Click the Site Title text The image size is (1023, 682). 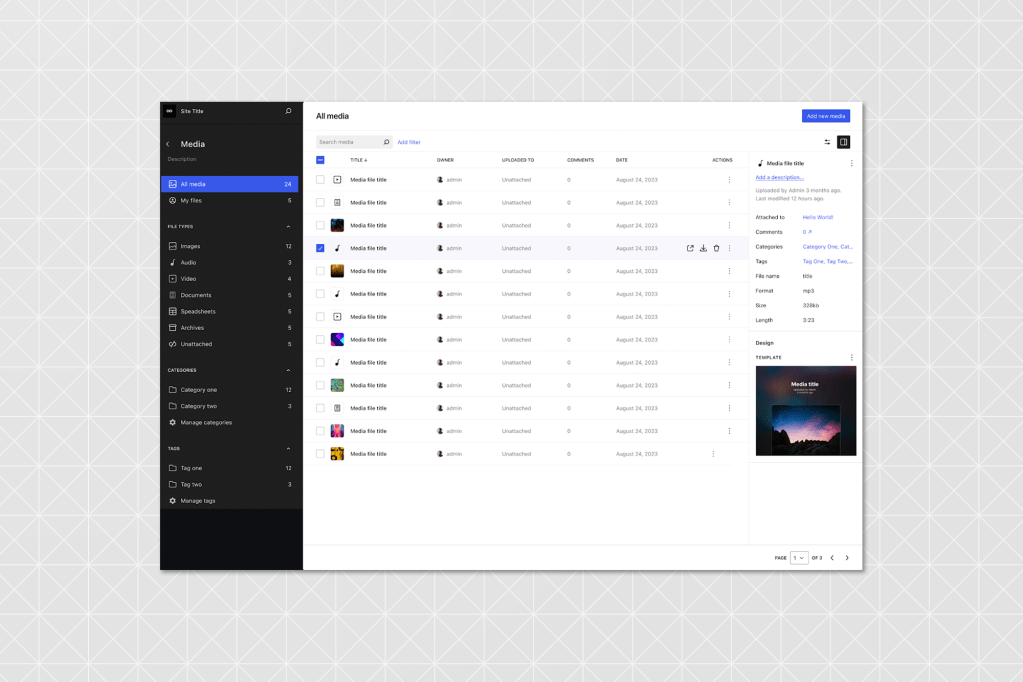[x=192, y=111]
